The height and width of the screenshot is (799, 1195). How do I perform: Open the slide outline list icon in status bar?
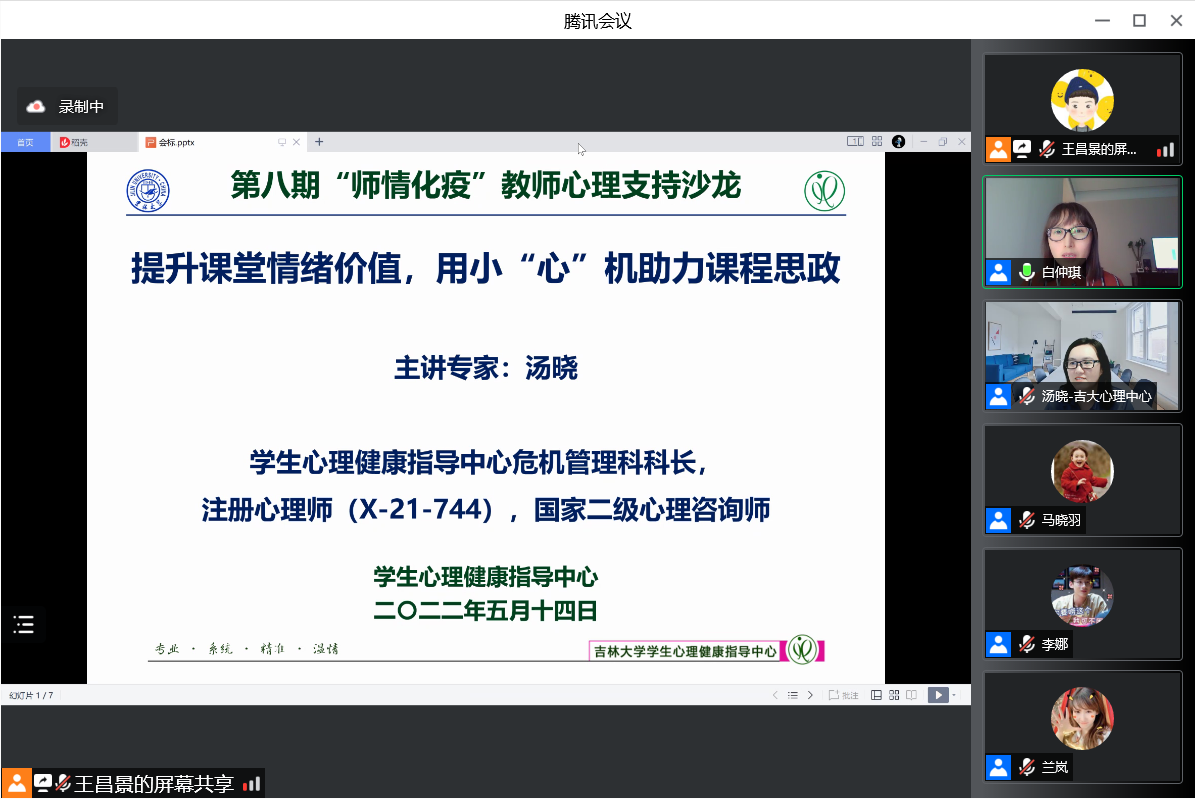pyautogui.click(x=792, y=695)
